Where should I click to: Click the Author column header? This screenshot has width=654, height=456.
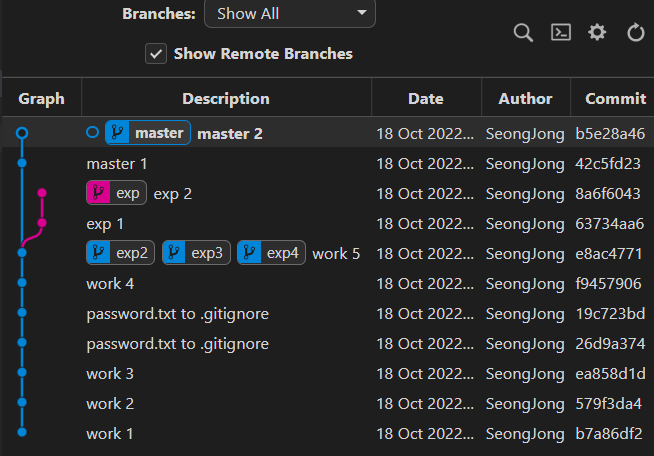coord(526,98)
